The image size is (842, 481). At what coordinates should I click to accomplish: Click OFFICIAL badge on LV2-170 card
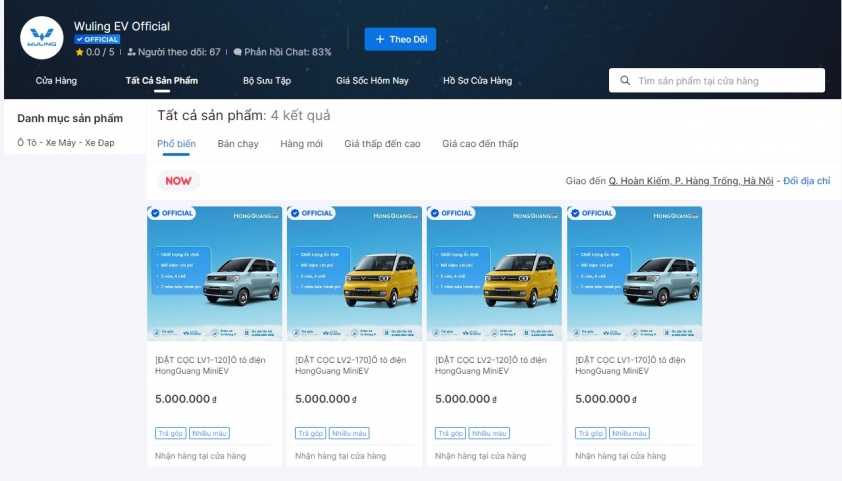click(311, 213)
